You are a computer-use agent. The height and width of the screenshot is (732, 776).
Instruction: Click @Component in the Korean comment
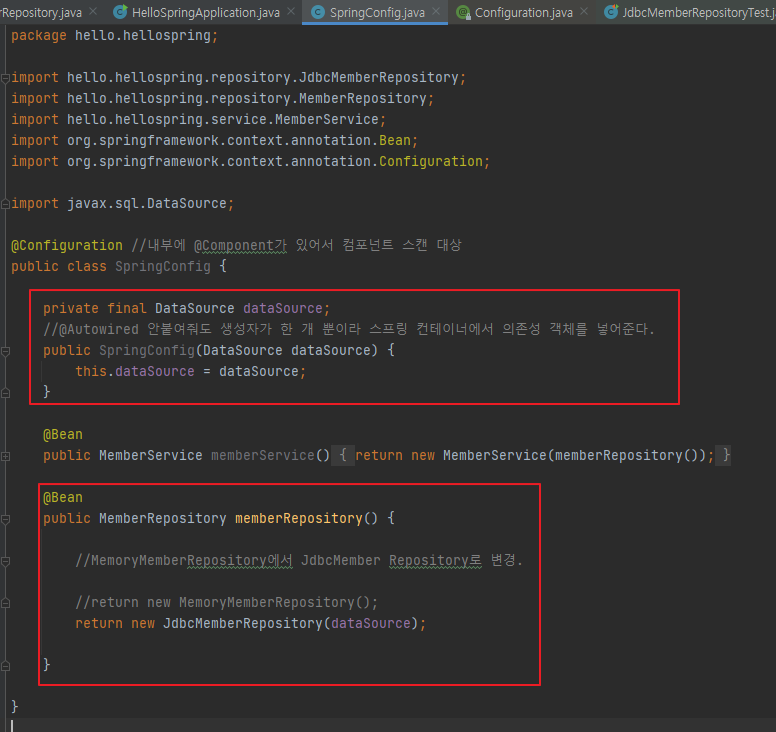(x=234, y=245)
